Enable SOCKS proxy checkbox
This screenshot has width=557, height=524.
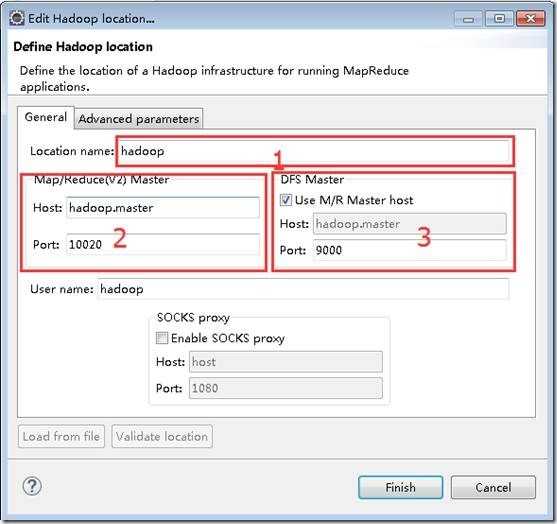point(162,338)
